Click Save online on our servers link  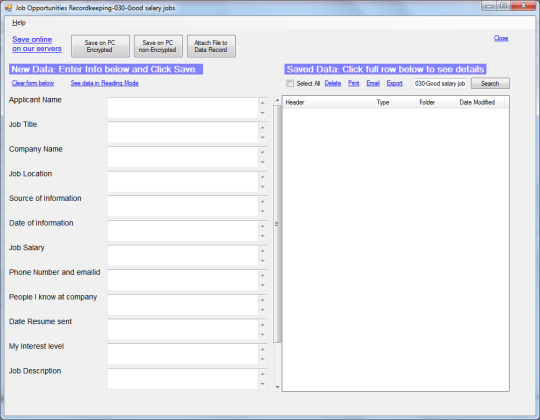coord(37,44)
